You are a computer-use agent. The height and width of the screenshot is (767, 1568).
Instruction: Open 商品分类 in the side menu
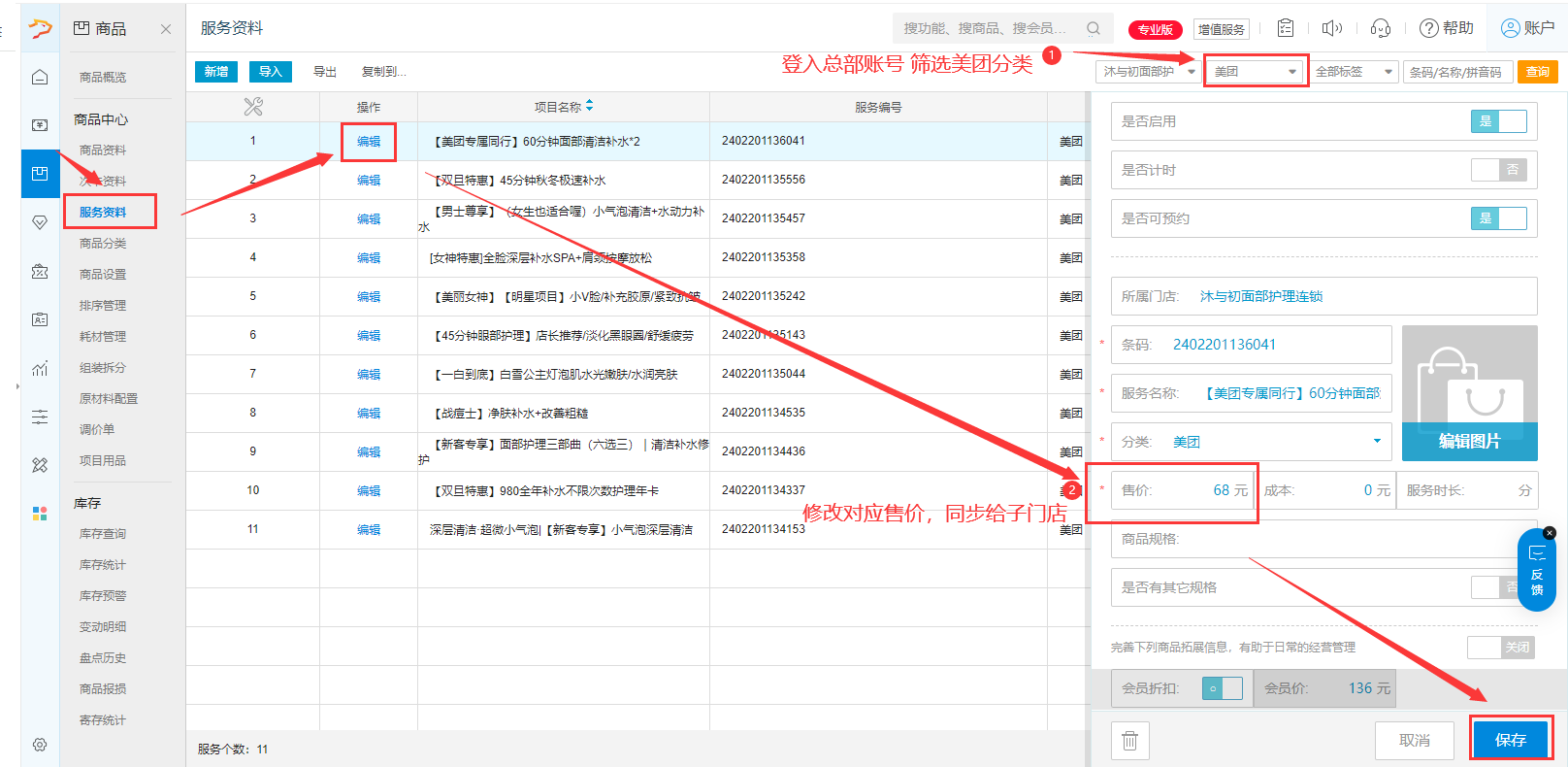(x=103, y=244)
